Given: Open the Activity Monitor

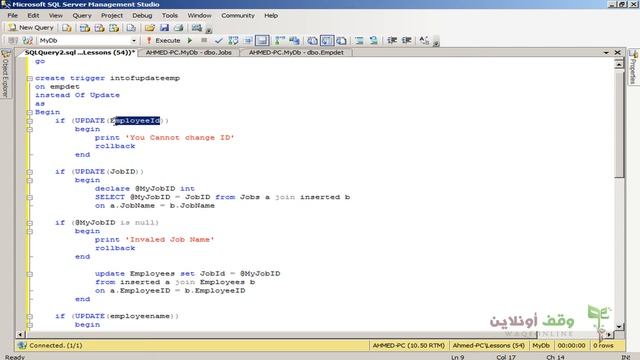Looking at the screenshot, I should [197, 28].
